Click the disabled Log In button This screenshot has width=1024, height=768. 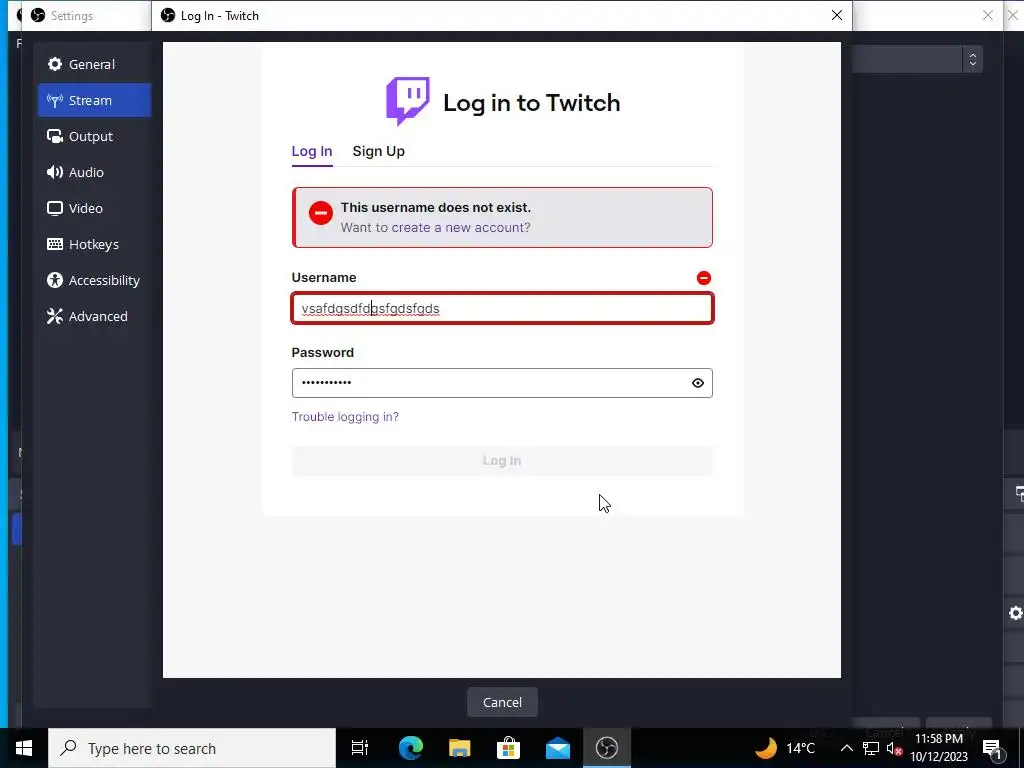tap(502, 460)
